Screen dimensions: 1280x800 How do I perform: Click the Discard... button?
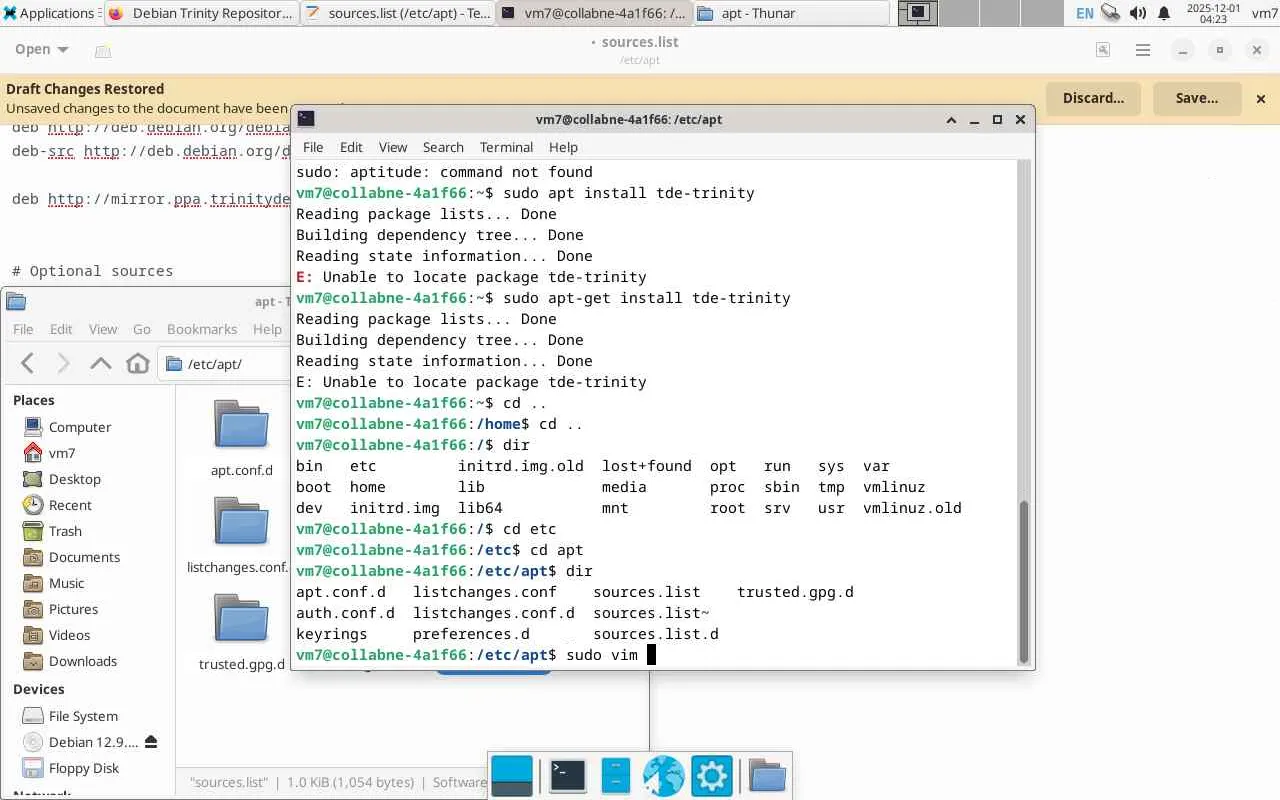coord(1094,98)
